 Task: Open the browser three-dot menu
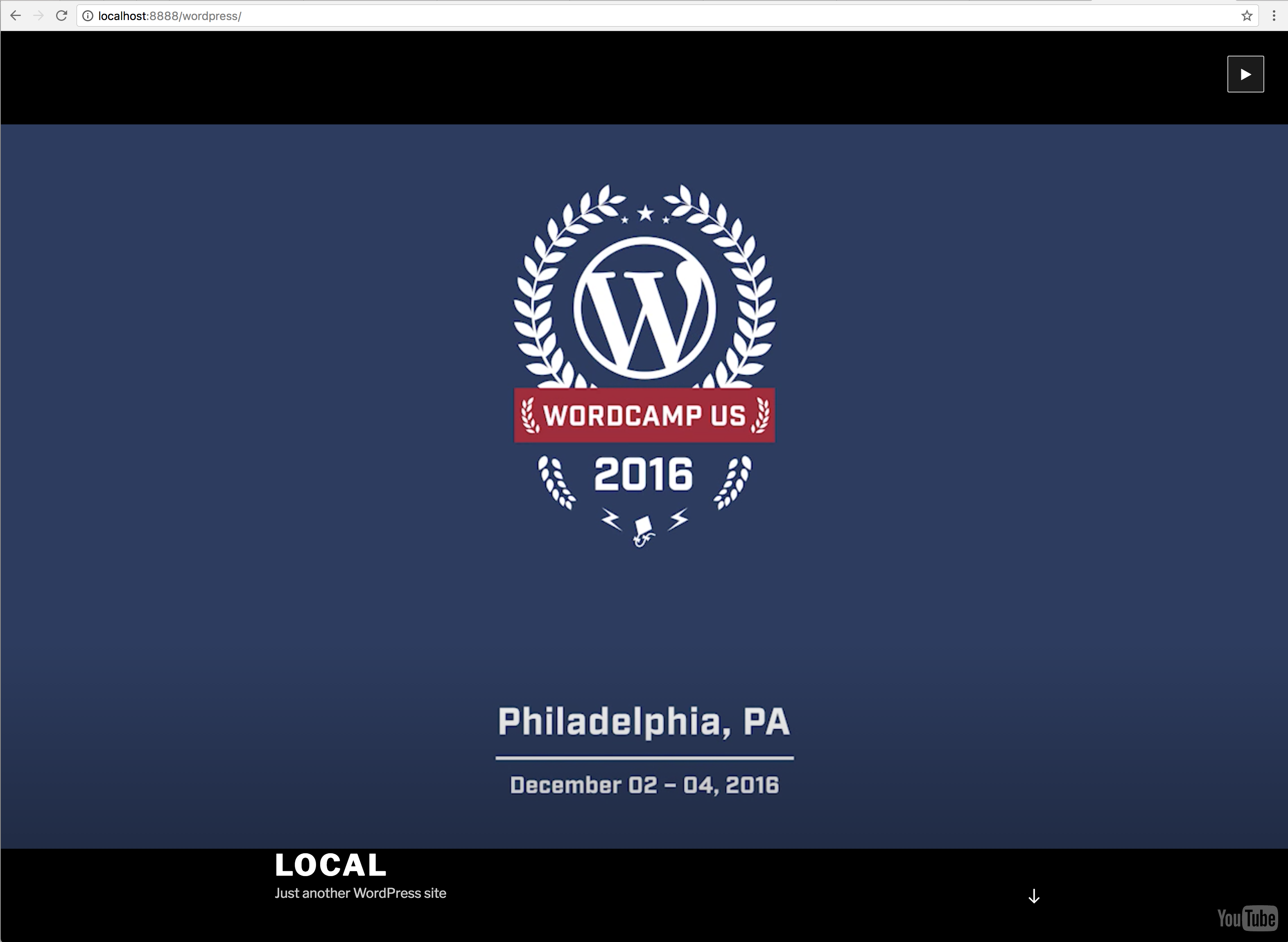[x=1274, y=16]
